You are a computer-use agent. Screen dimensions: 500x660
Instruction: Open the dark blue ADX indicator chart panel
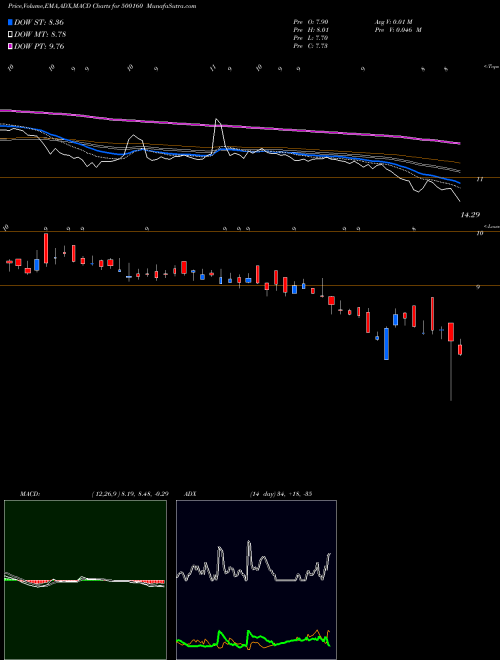256,580
